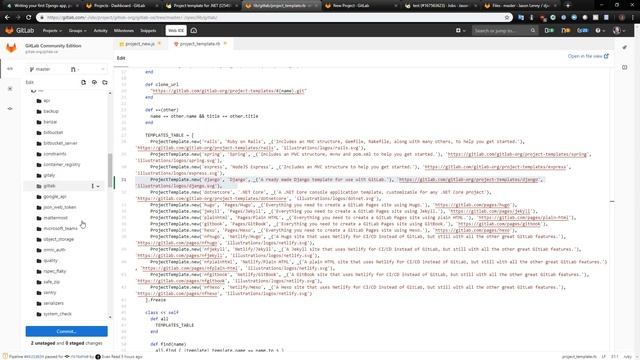Viewport: 640px width, 360px height.
Task: Click the New file icon
Action: pyautogui.click(x=83, y=82)
